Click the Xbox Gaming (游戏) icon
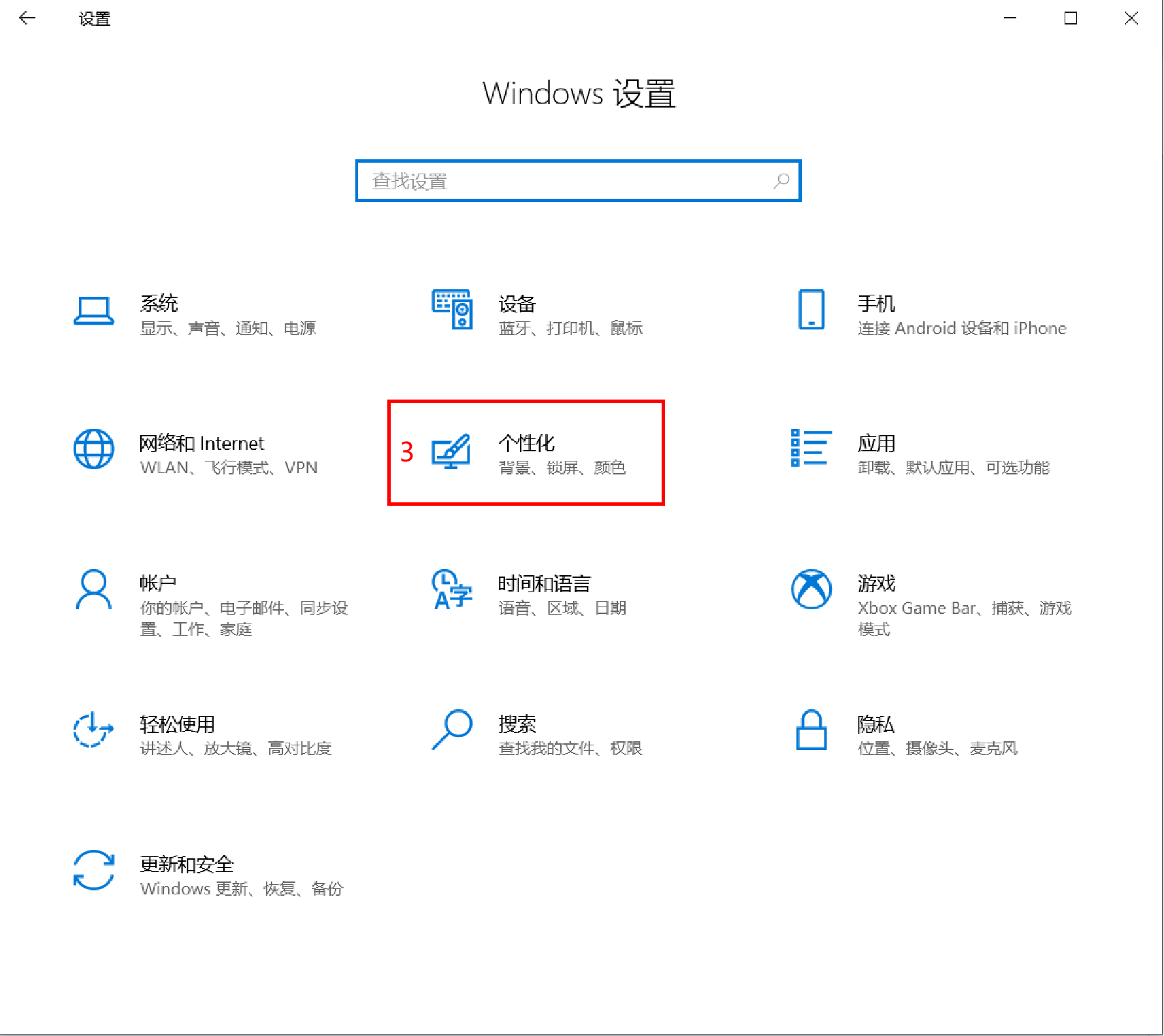1164x1036 pixels. point(811,589)
